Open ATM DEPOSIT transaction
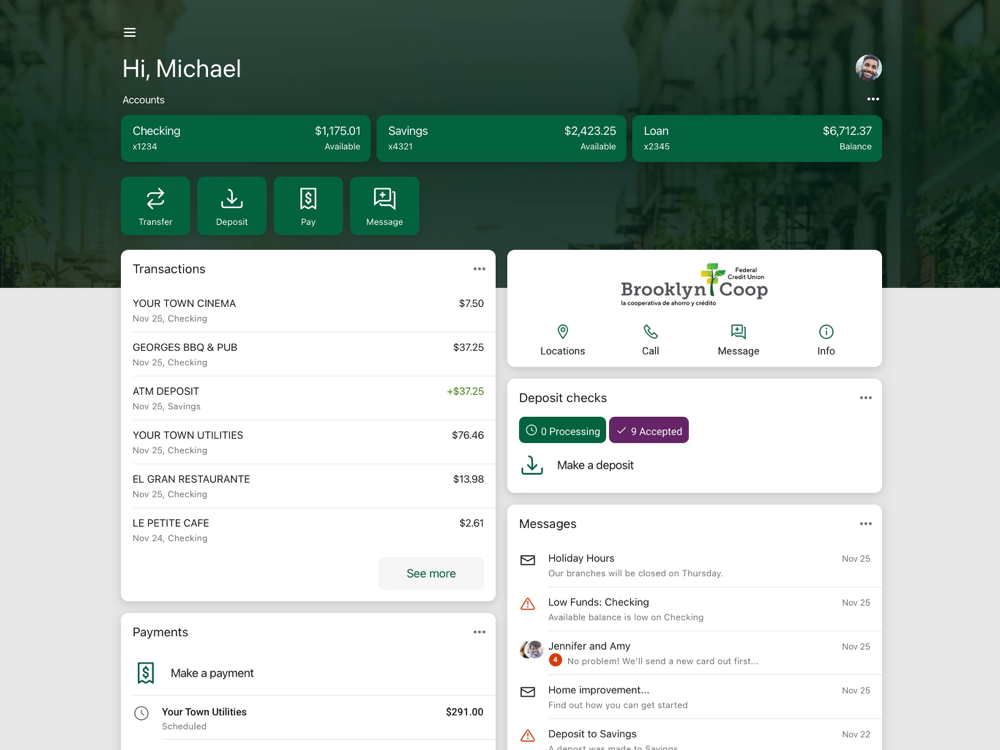Viewport: 1000px width, 750px height. (308, 399)
